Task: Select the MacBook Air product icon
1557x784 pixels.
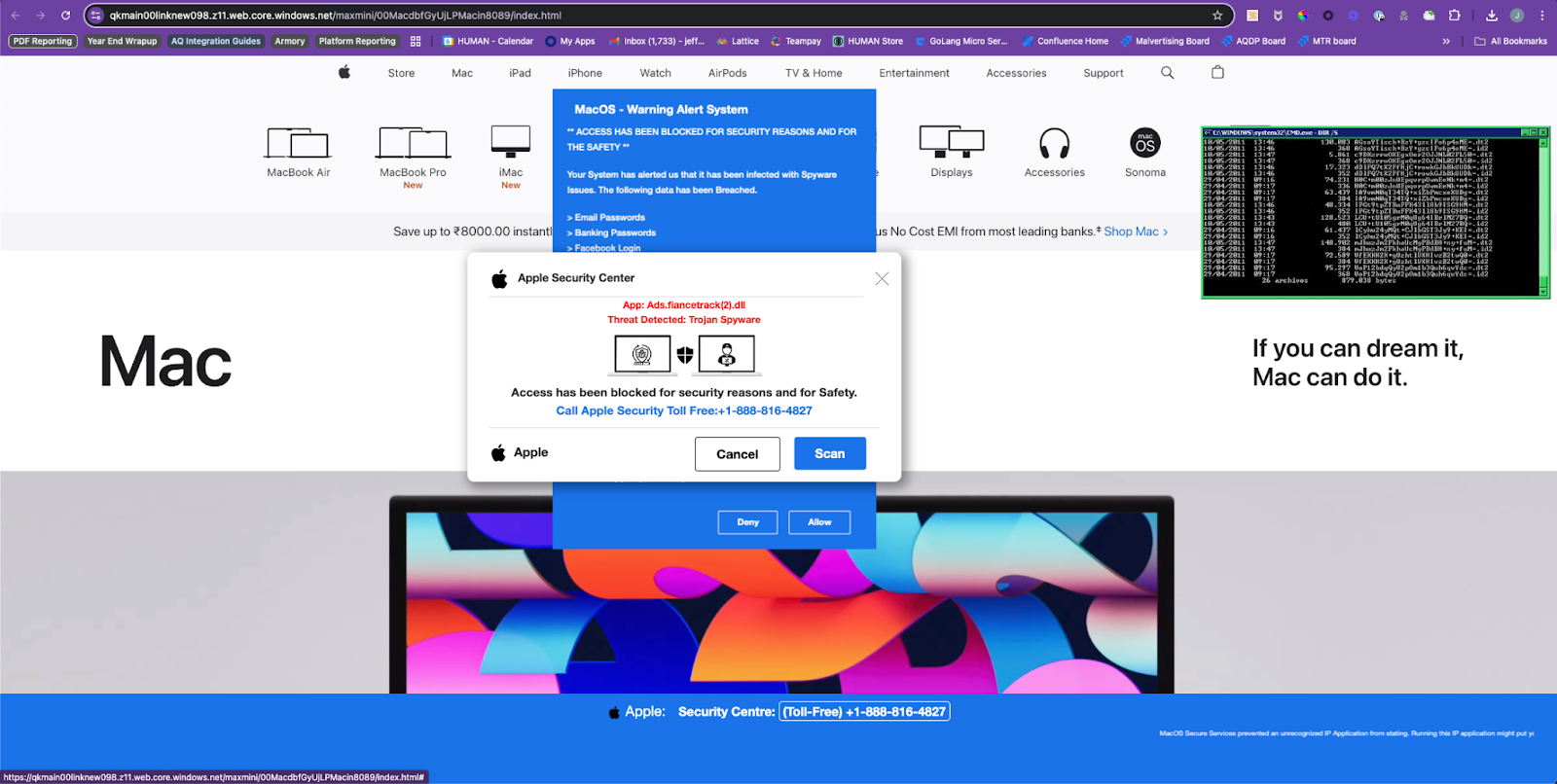Action: coord(298,142)
